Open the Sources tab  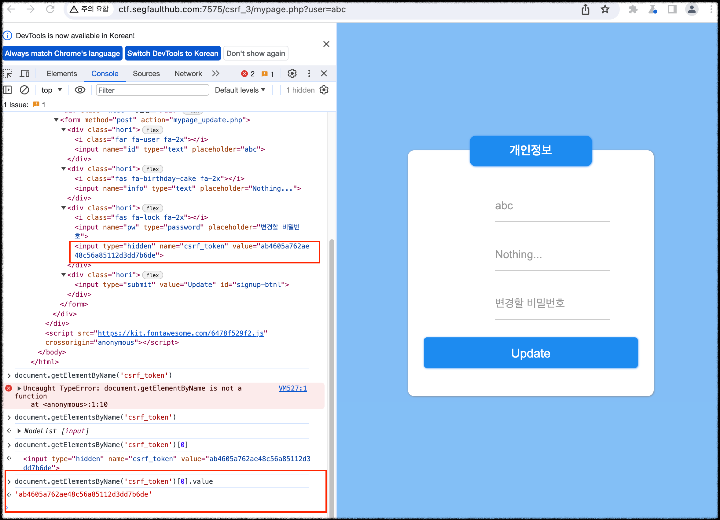(x=146, y=73)
